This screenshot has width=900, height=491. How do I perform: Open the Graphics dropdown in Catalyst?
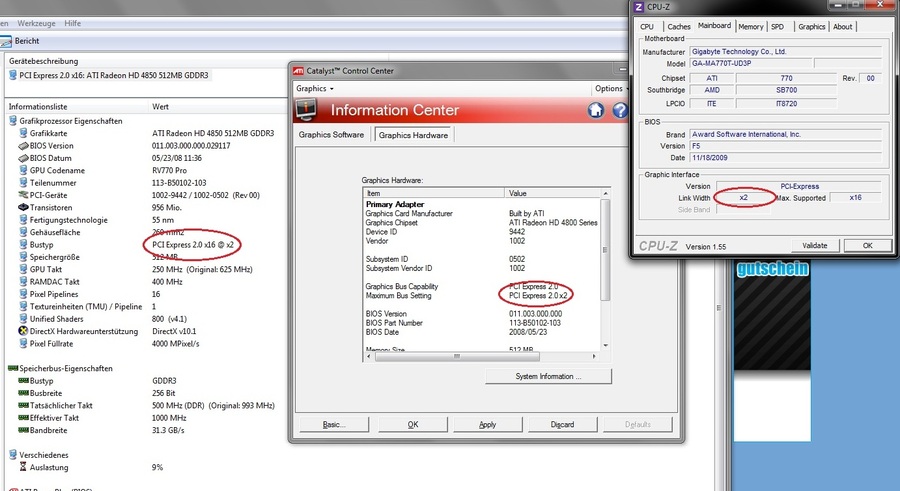click(315, 88)
